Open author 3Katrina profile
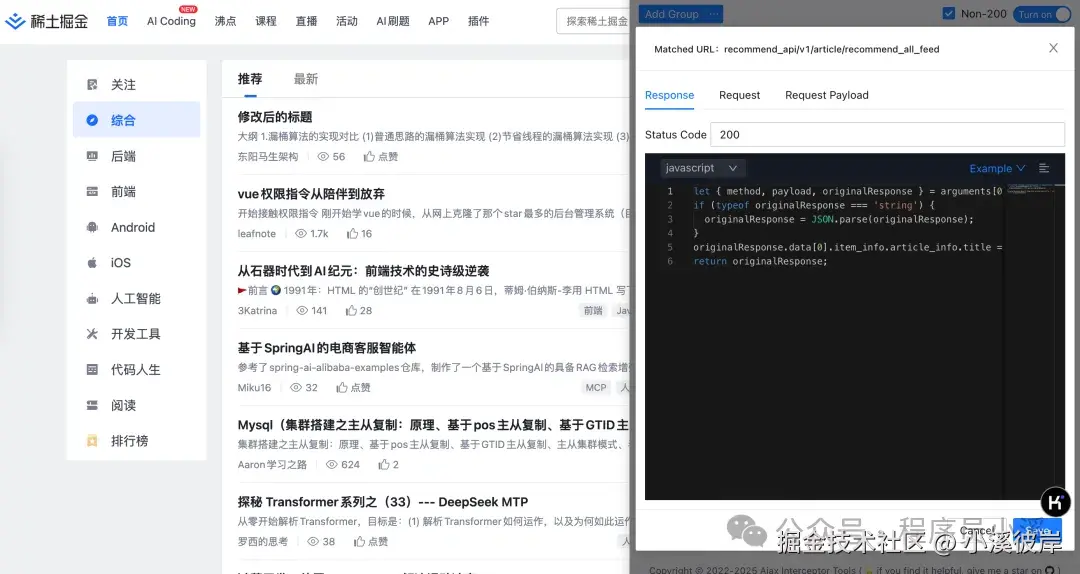Screen dimensions: 1080x574 point(257,311)
